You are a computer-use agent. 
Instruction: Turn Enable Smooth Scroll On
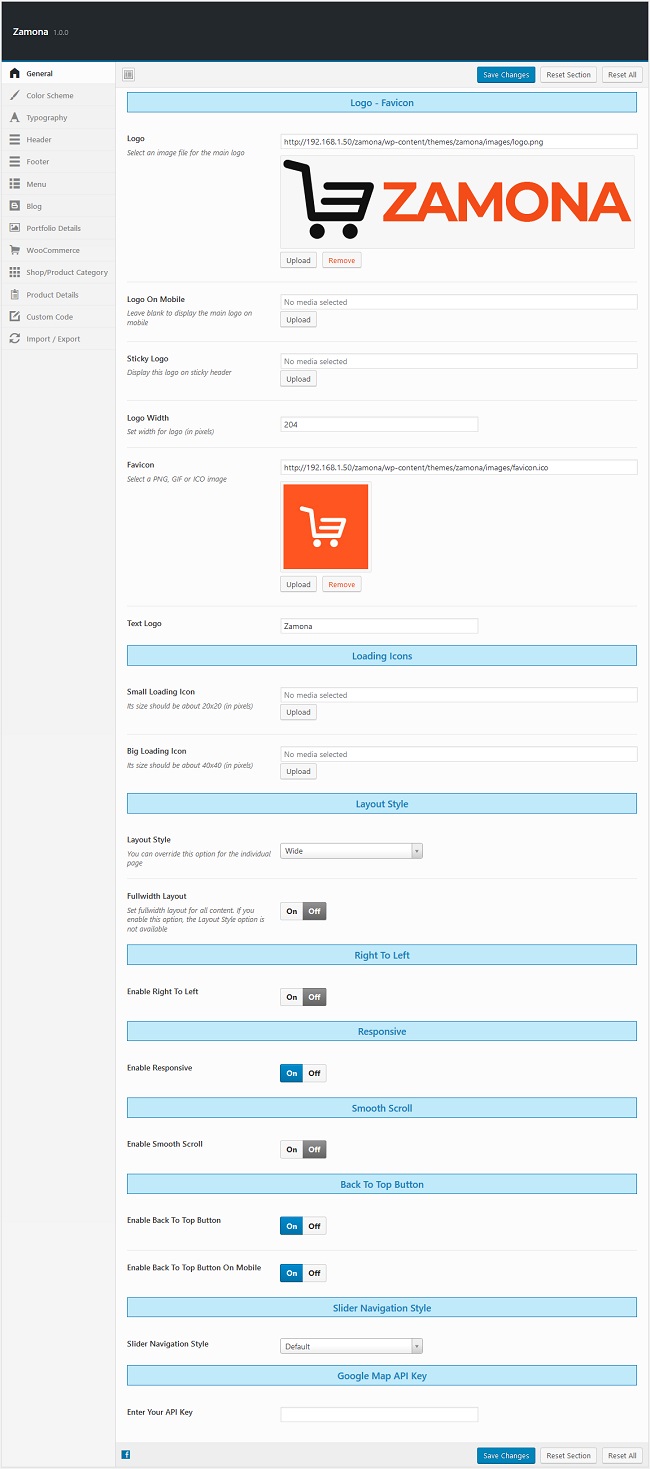point(291,1149)
